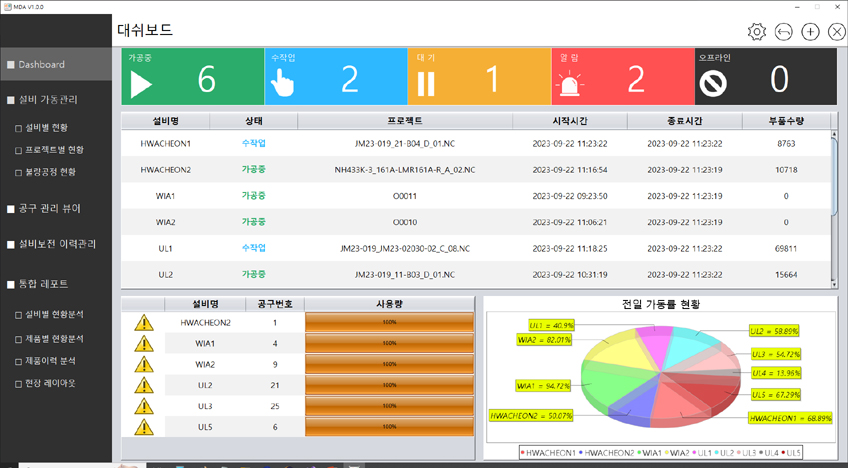Click the circled X icon in header
Image resolution: width=848 pixels, height=468 pixels.
point(836,32)
